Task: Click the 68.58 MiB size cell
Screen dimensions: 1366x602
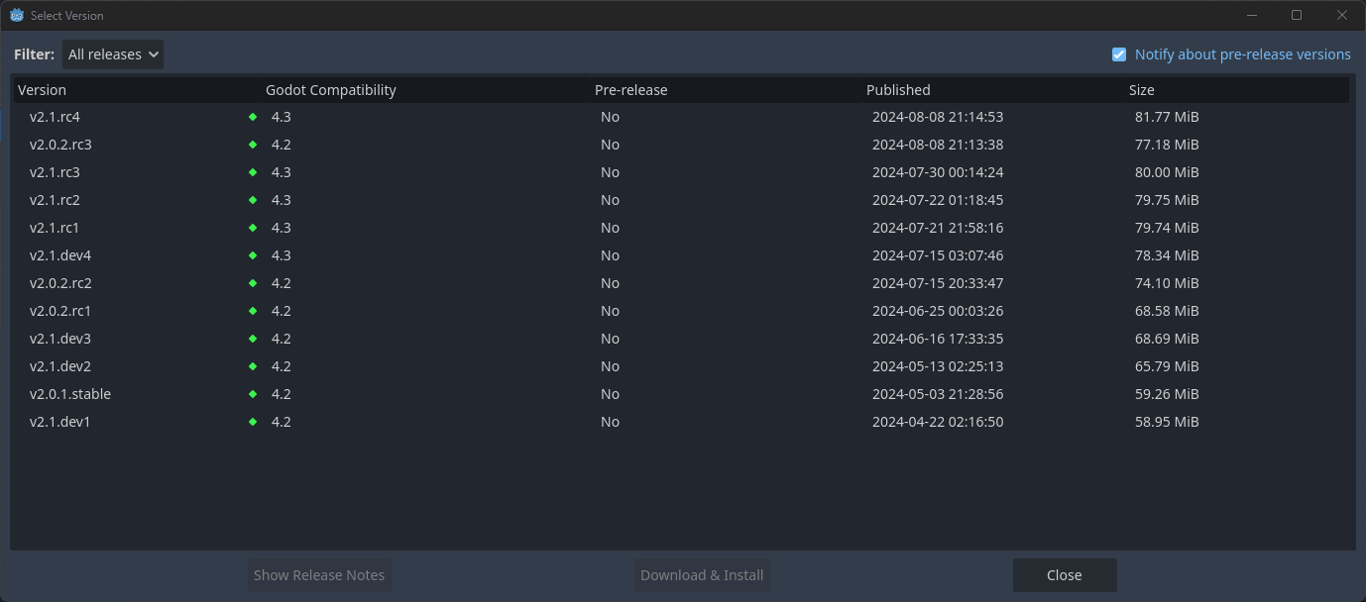Action: 1167,311
